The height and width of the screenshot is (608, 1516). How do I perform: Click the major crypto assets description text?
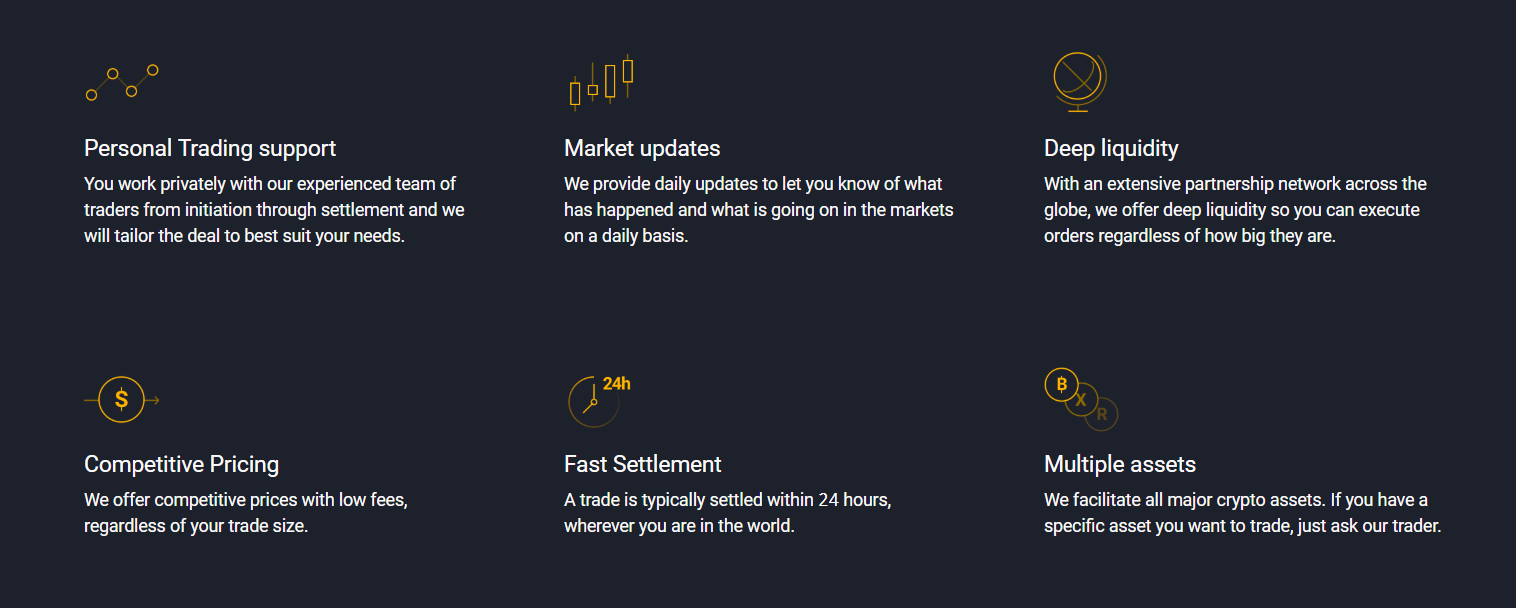(x=1243, y=513)
